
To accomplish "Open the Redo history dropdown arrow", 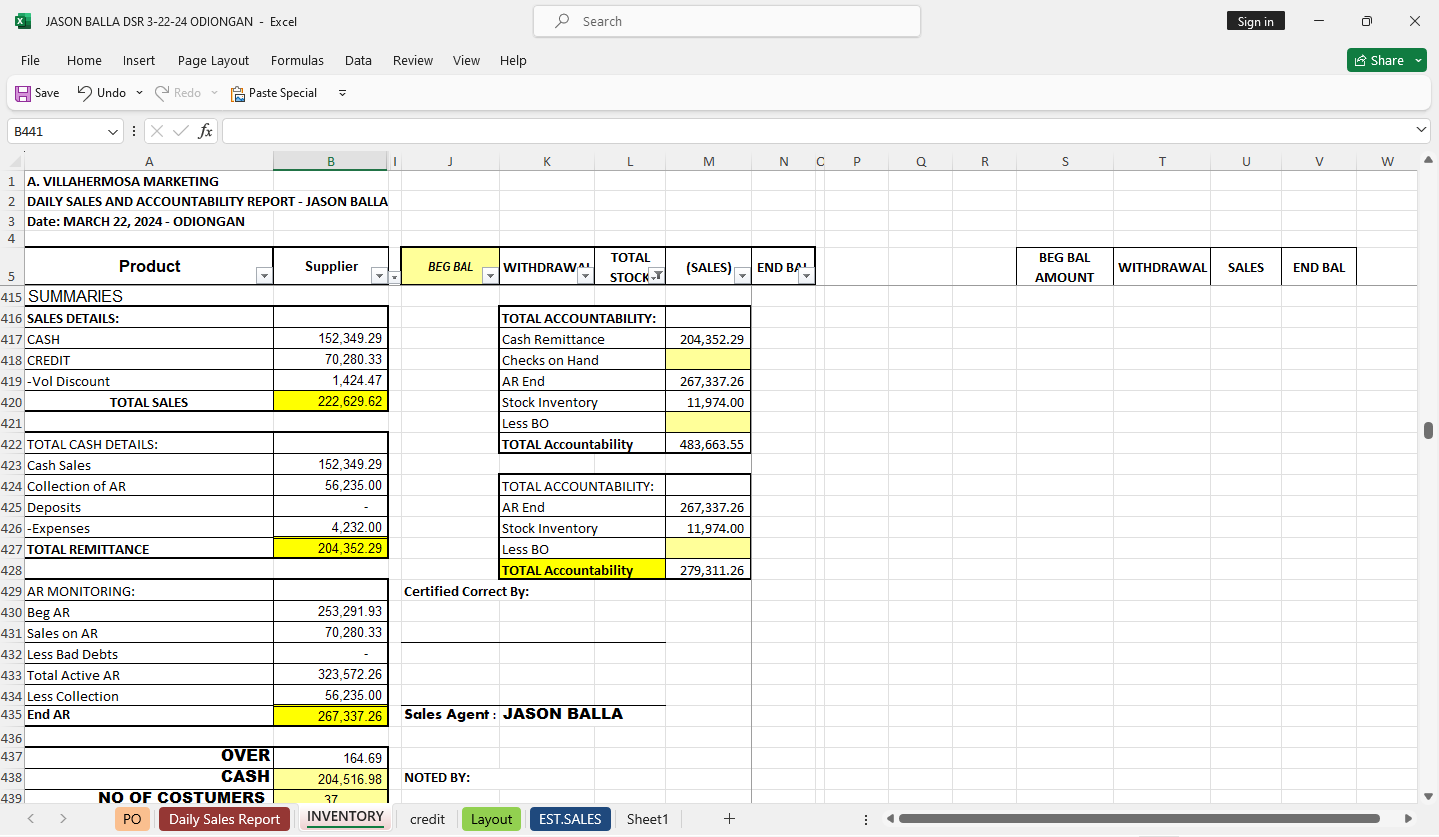I will click(214, 93).
